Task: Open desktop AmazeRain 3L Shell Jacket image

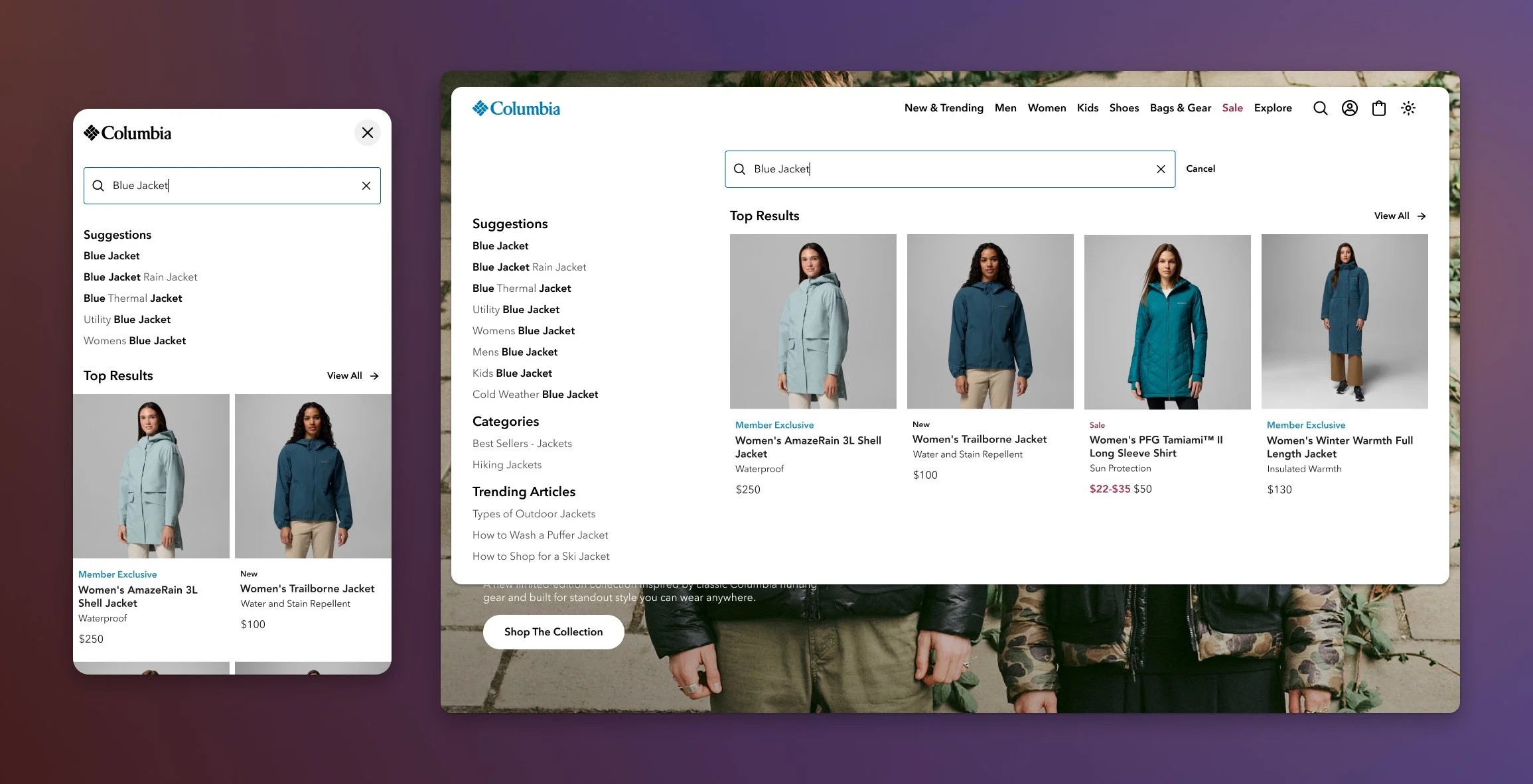Action: (813, 322)
